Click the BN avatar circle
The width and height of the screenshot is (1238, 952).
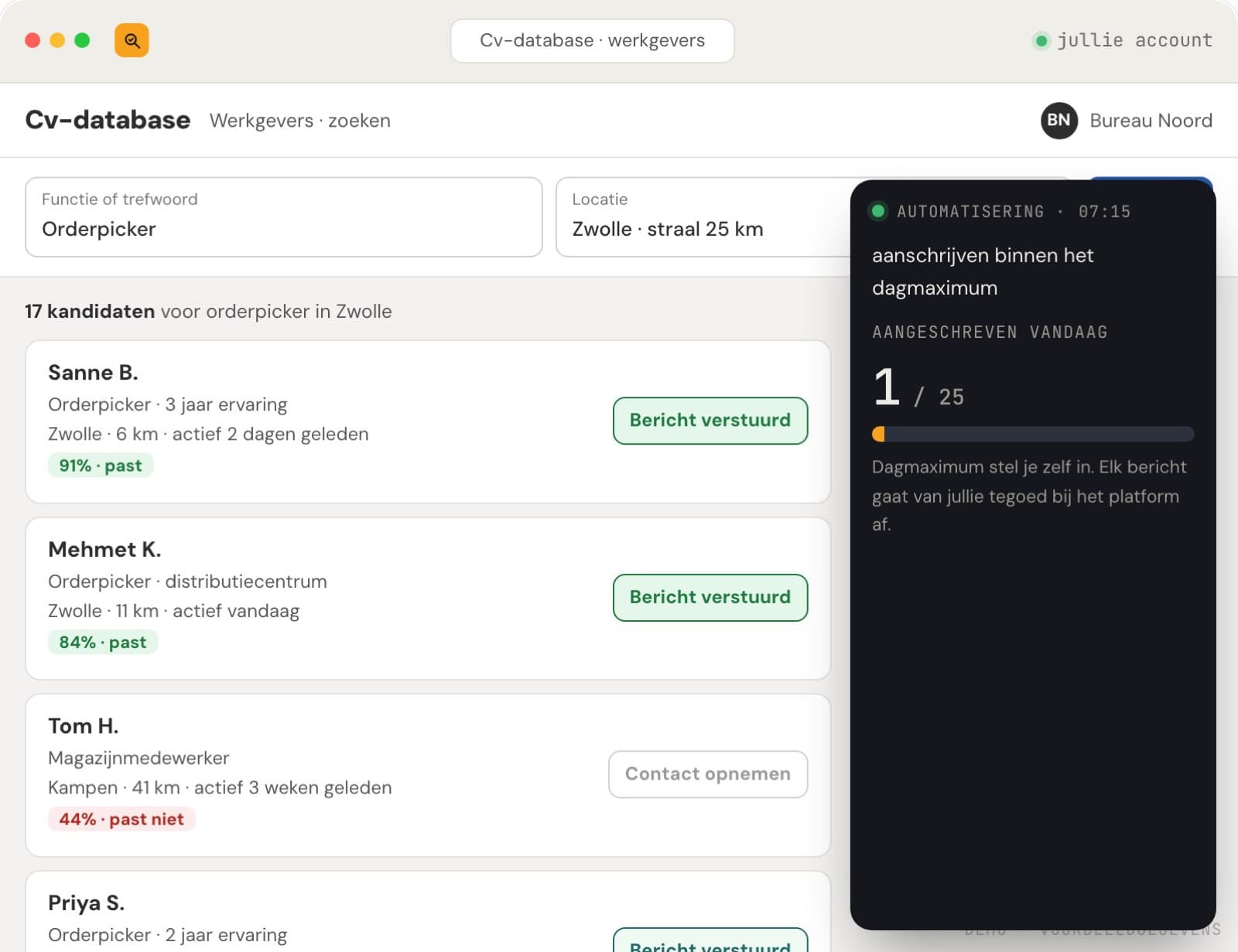[1058, 121]
